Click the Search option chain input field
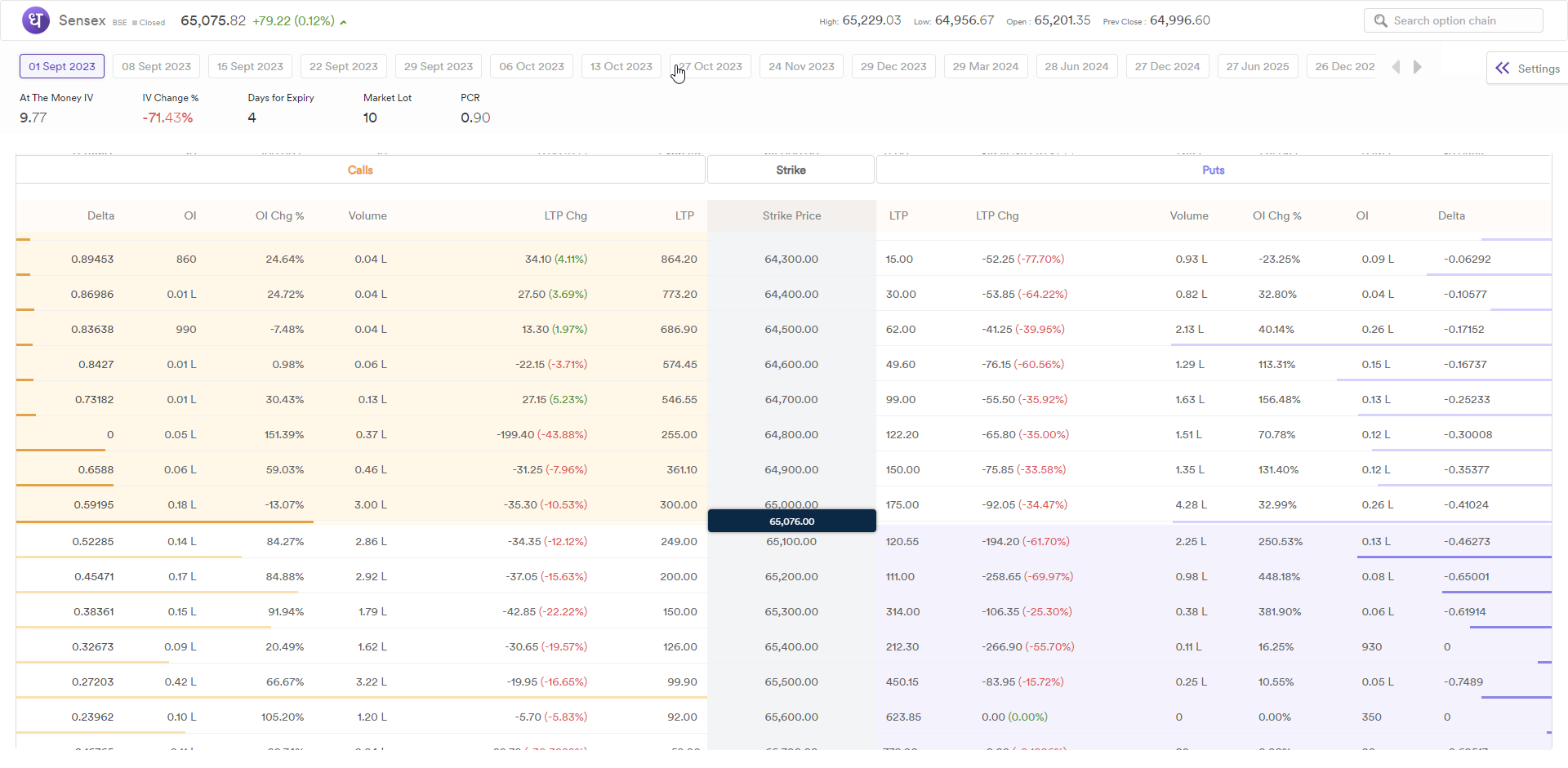1568x768 pixels. click(1462, 20)
